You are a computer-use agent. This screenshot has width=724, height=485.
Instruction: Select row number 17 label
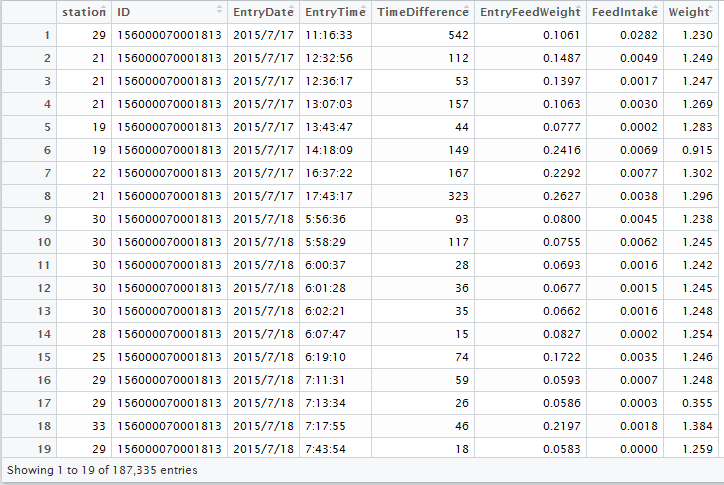pos(44,403)
